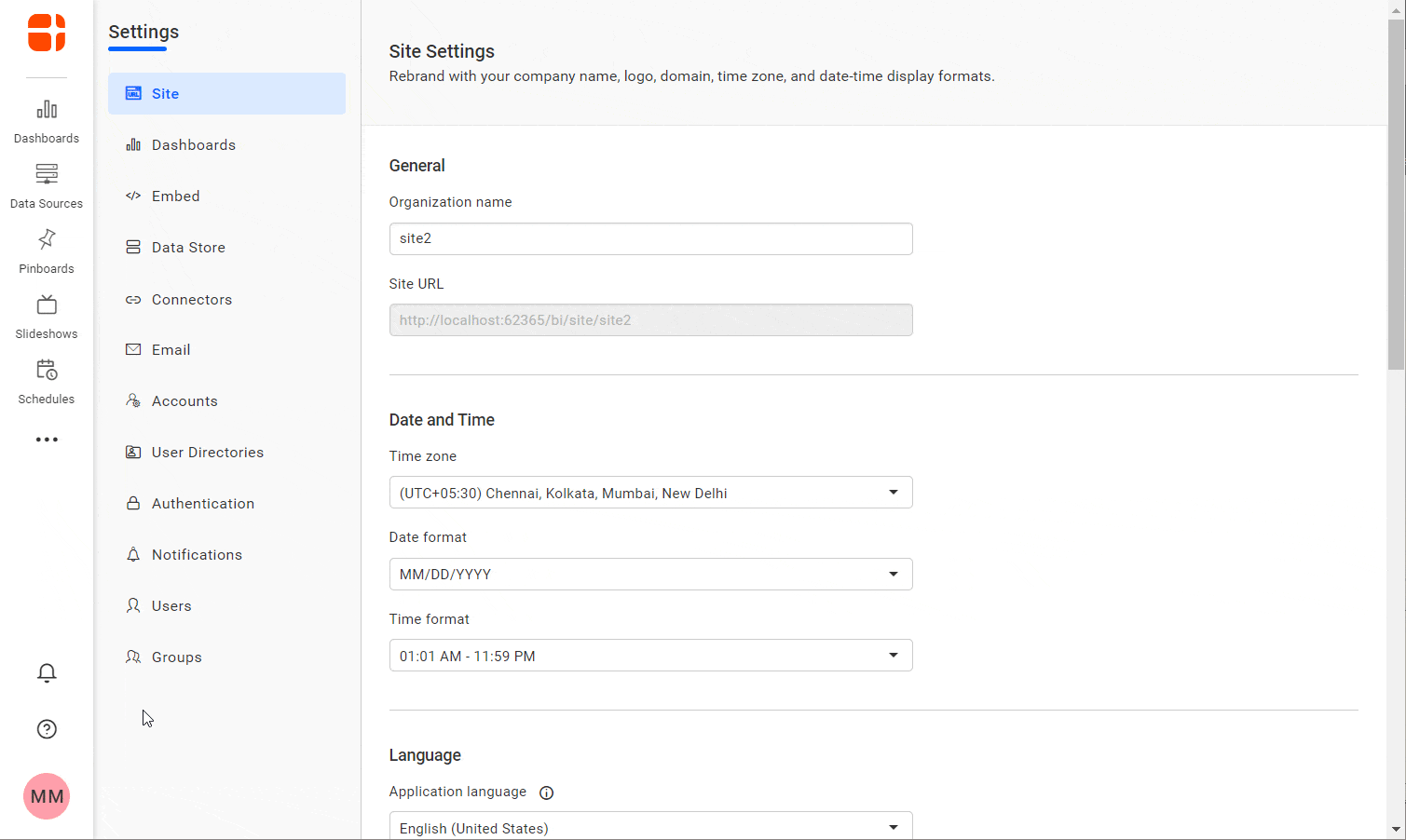Click the Notifications settings bell icon
1406x840 pixels.
coord(133,554)
